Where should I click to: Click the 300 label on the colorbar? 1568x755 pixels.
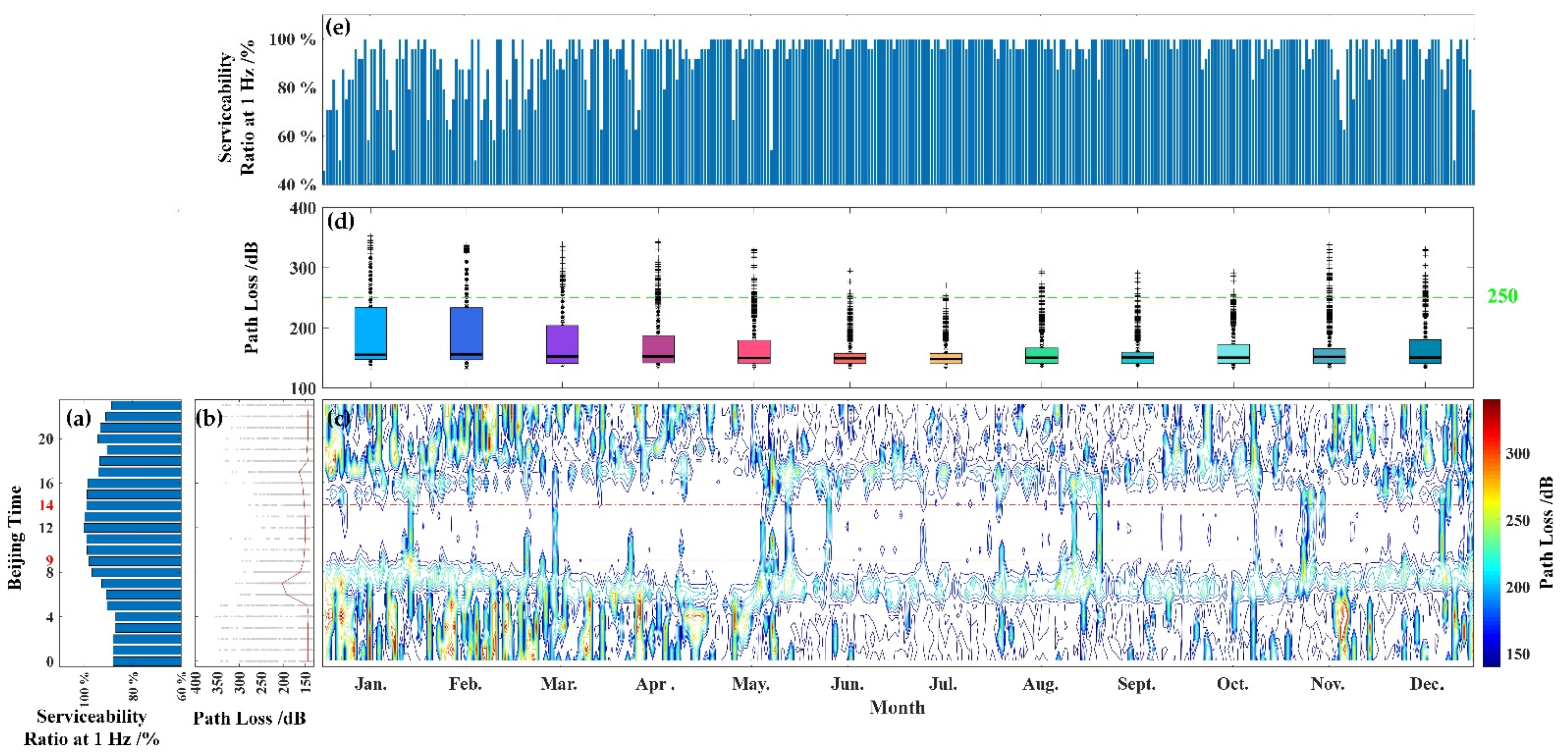[x=1518, y=454]
